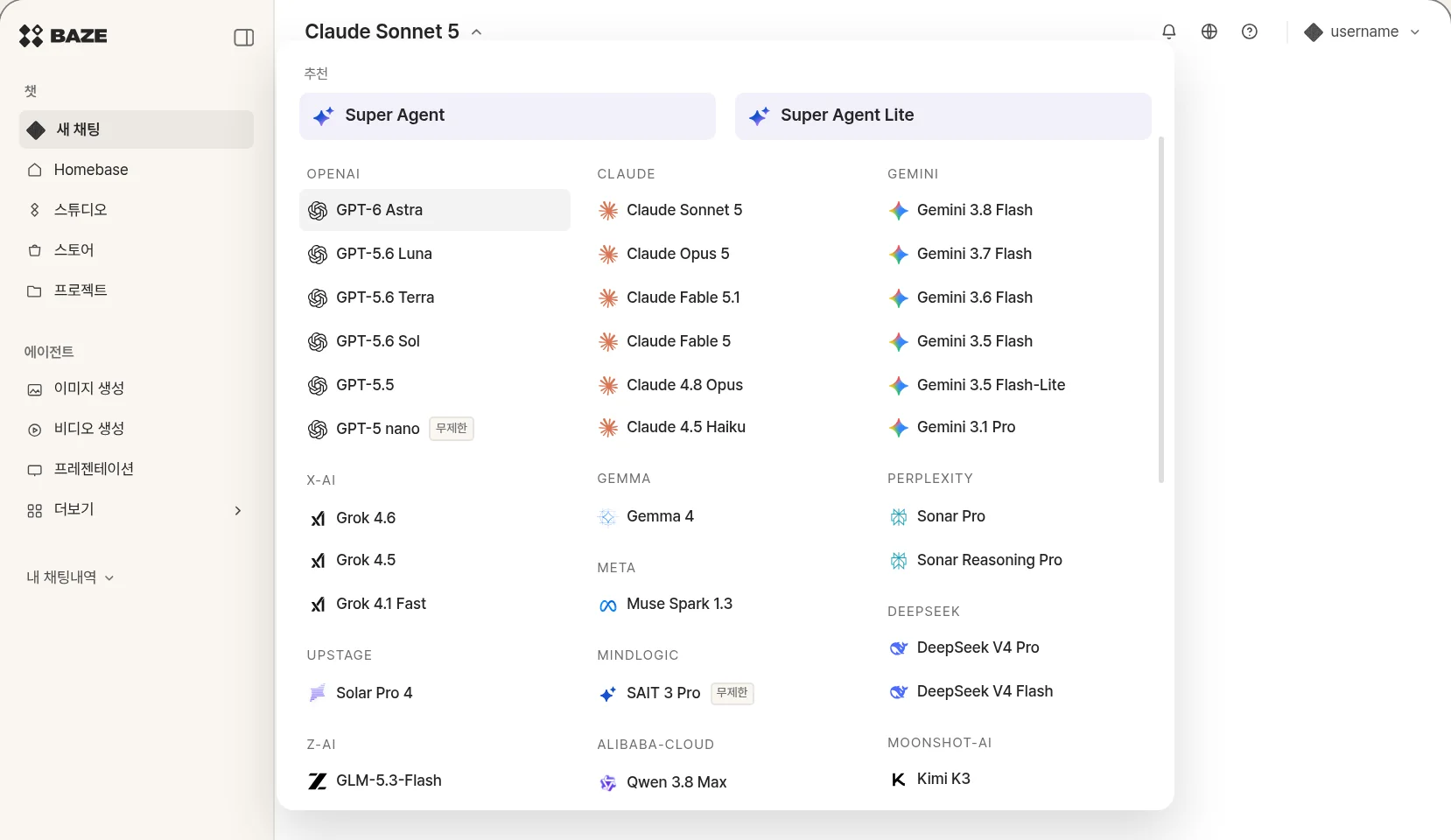1451x840 pixels.
Task: Click the BAZE logo
Action: (63, 36)
